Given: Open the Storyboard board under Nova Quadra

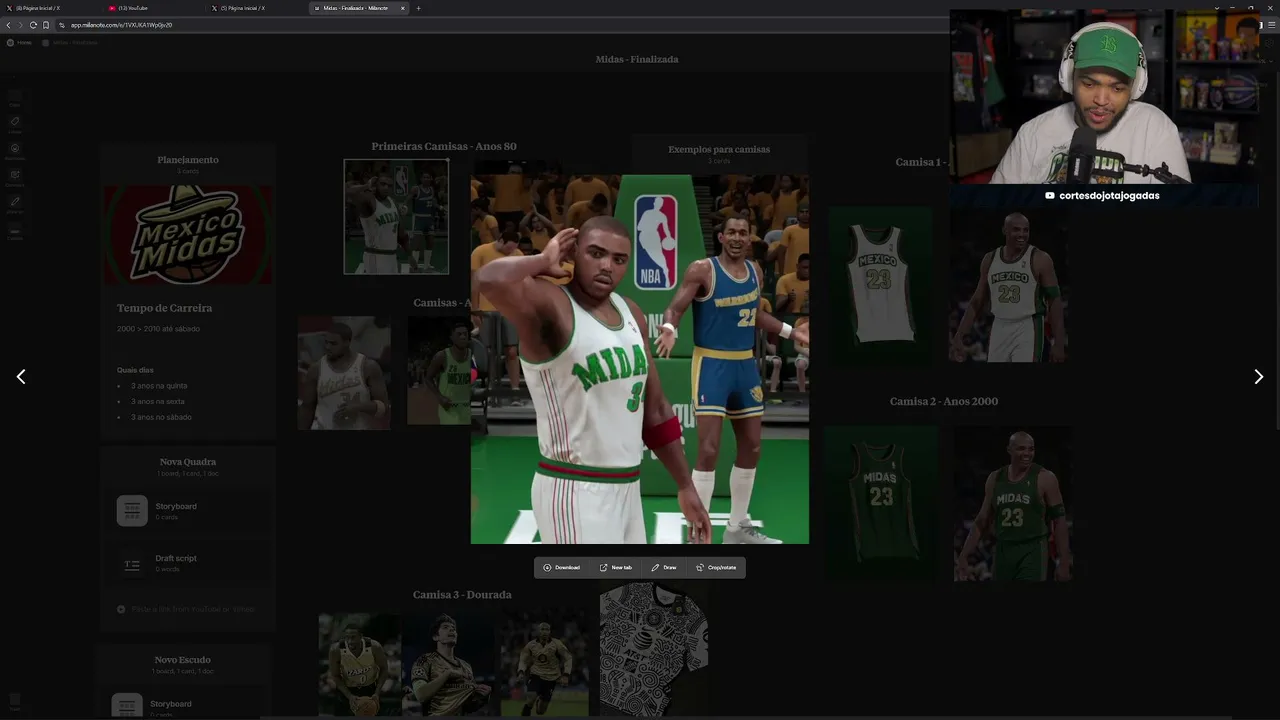Looking at the screenshot, I should [x=132, y=511].
